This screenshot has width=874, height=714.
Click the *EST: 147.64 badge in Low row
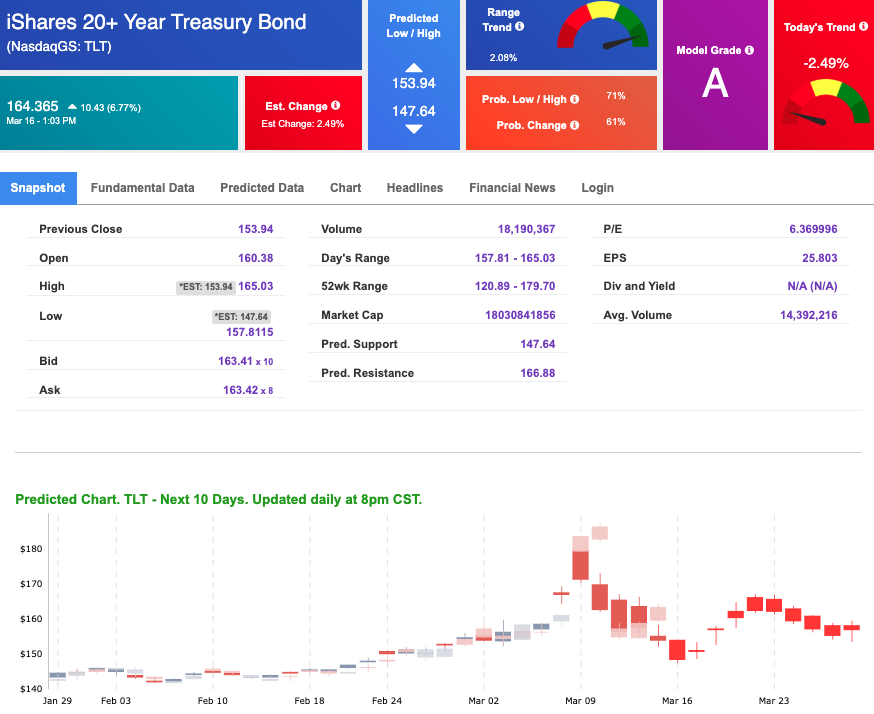pyautogui.click(x=242, y=317)
